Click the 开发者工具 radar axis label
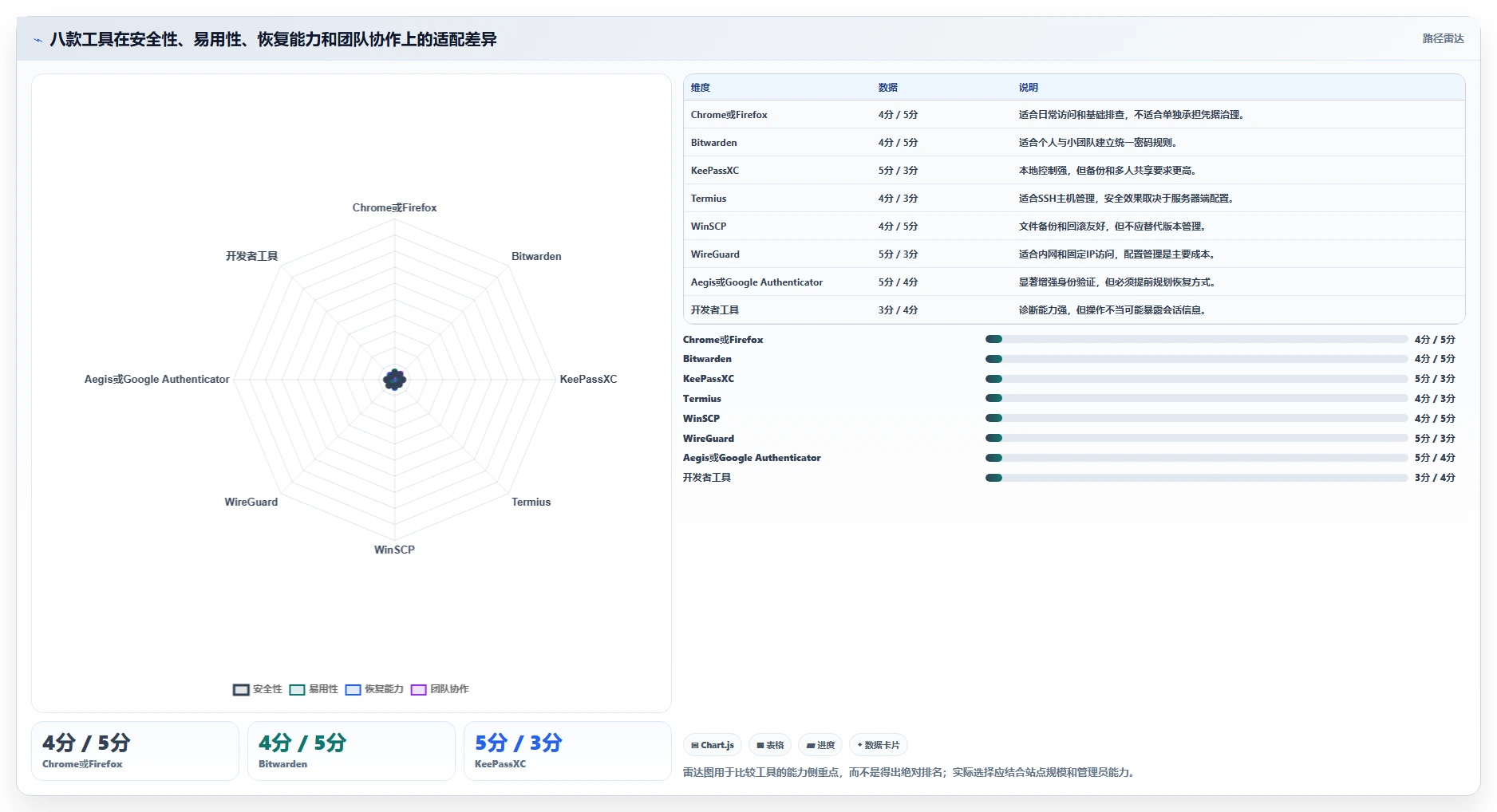1497x812 pixels. coord(251,256)
